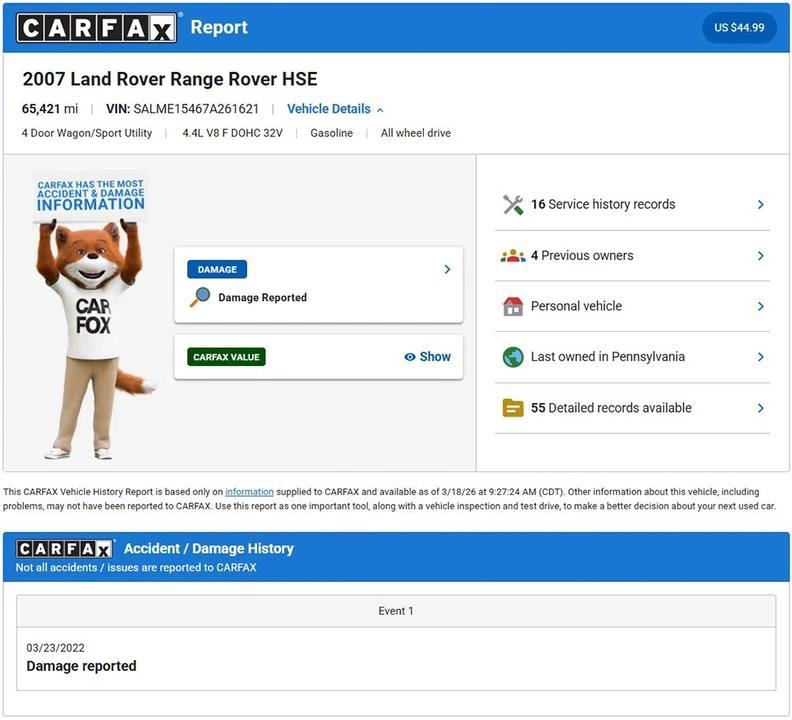Click the Event 1 header
792x720 pixels.
(x=397, y=611)
